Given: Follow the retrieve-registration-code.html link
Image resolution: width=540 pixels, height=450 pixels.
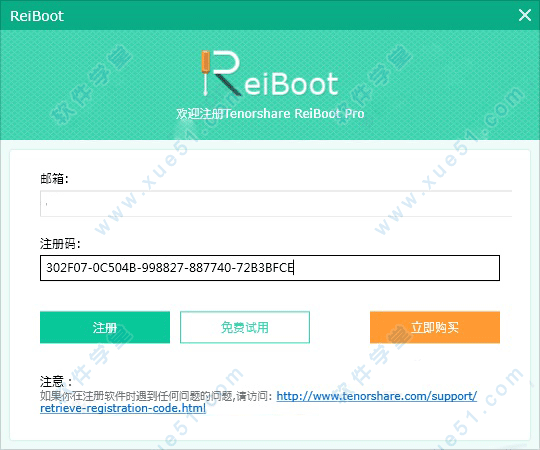Looking at the screenshot, I should click(x=123, y=408).
